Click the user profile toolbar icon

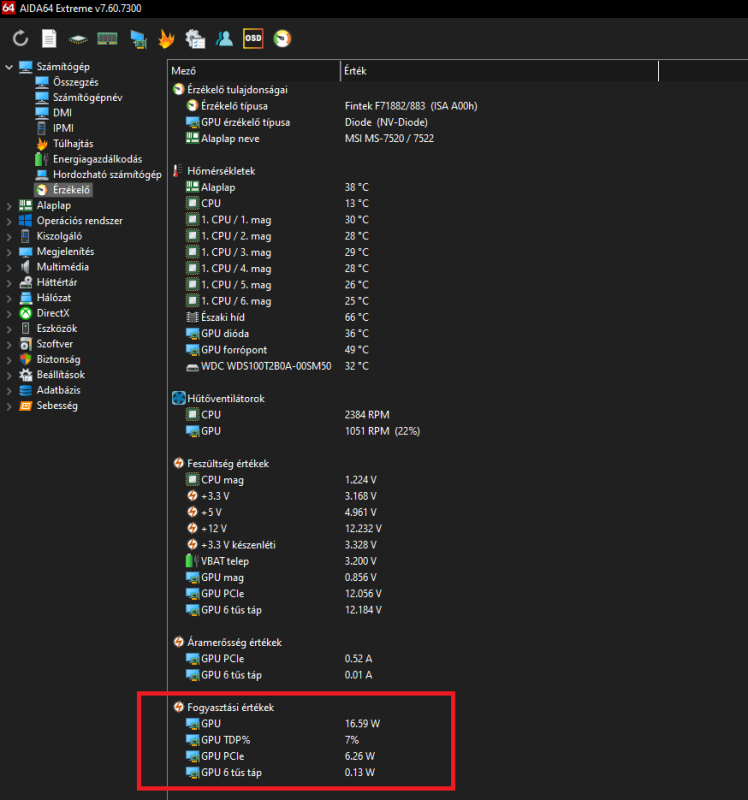(x=224, y=38)
